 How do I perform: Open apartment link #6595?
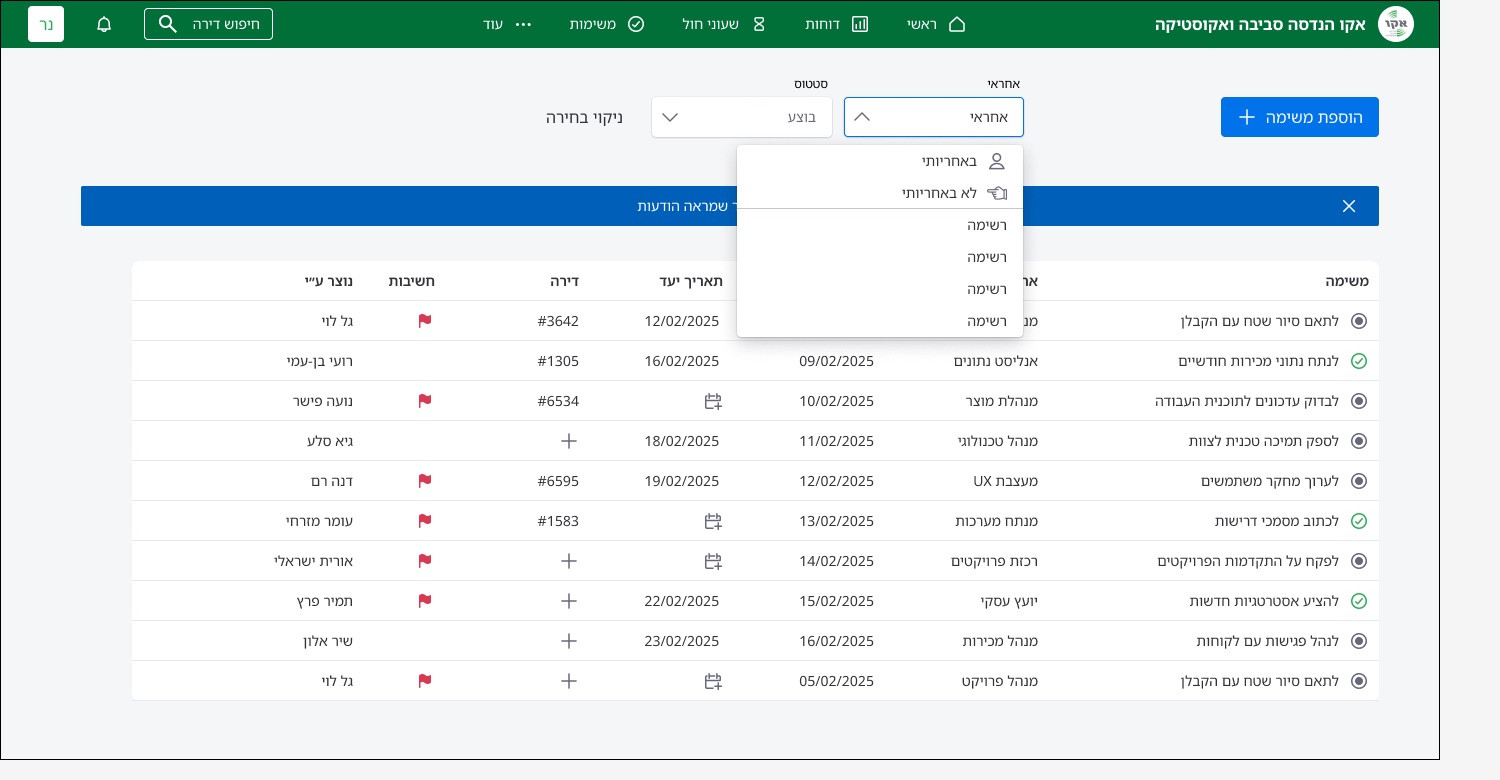(x=558, y=481)
